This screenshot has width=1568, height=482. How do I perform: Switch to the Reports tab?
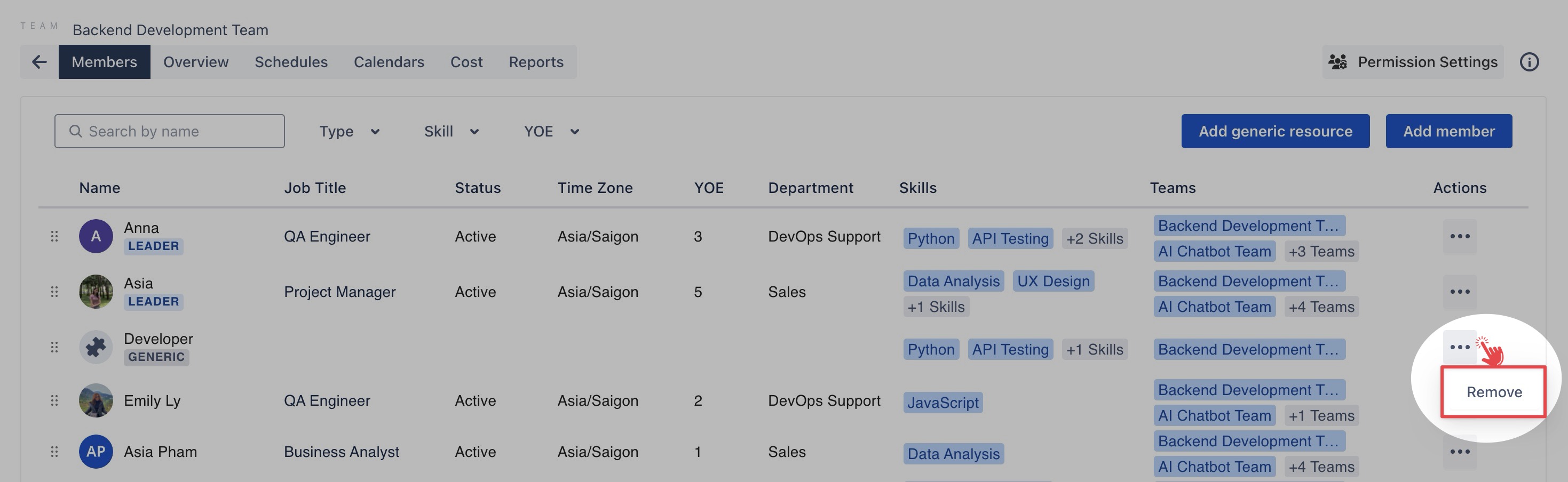(536, 62)
